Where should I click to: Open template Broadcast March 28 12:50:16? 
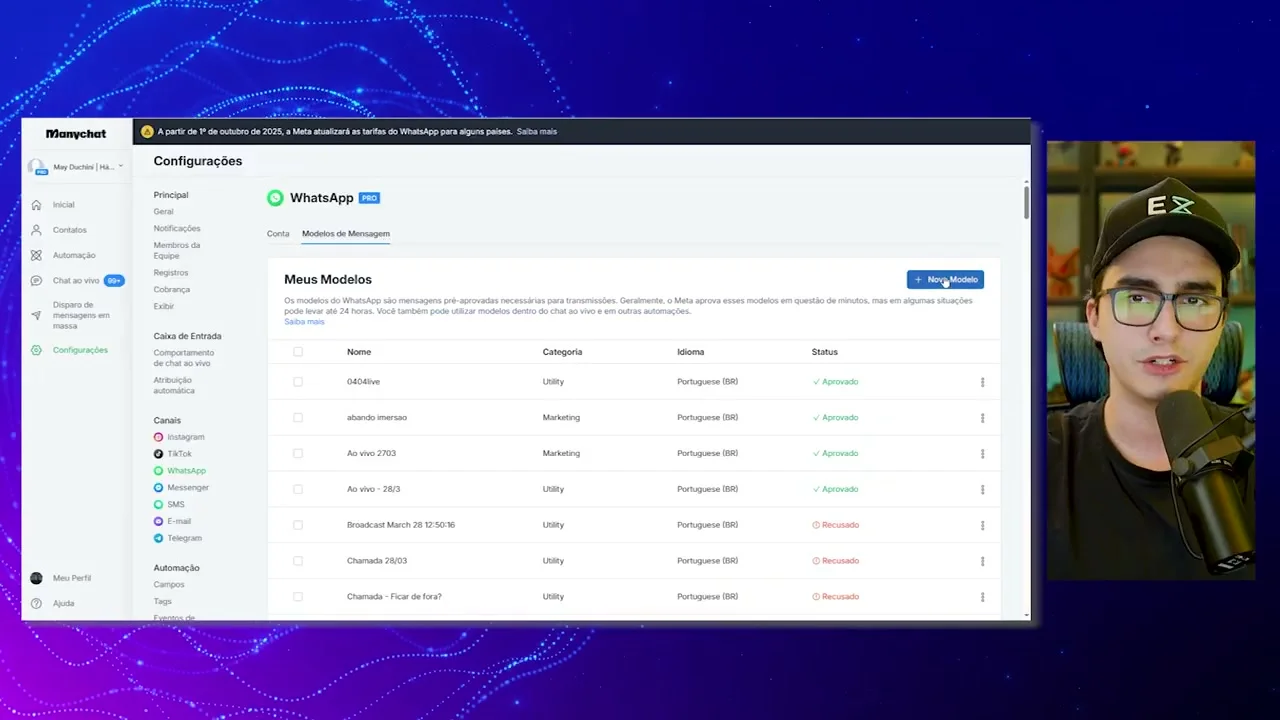[401, 525]
